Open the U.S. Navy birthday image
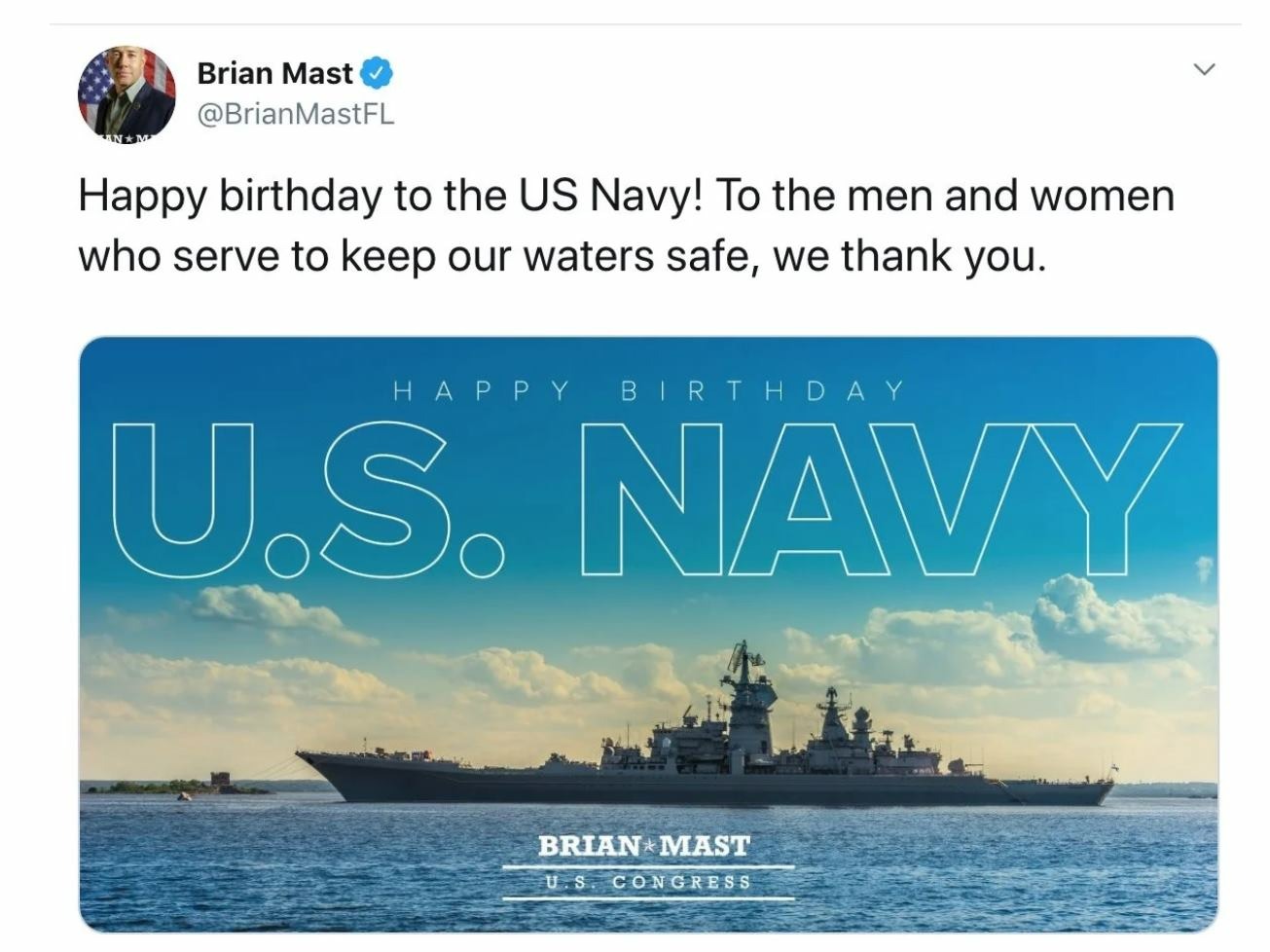 [648, 633]
